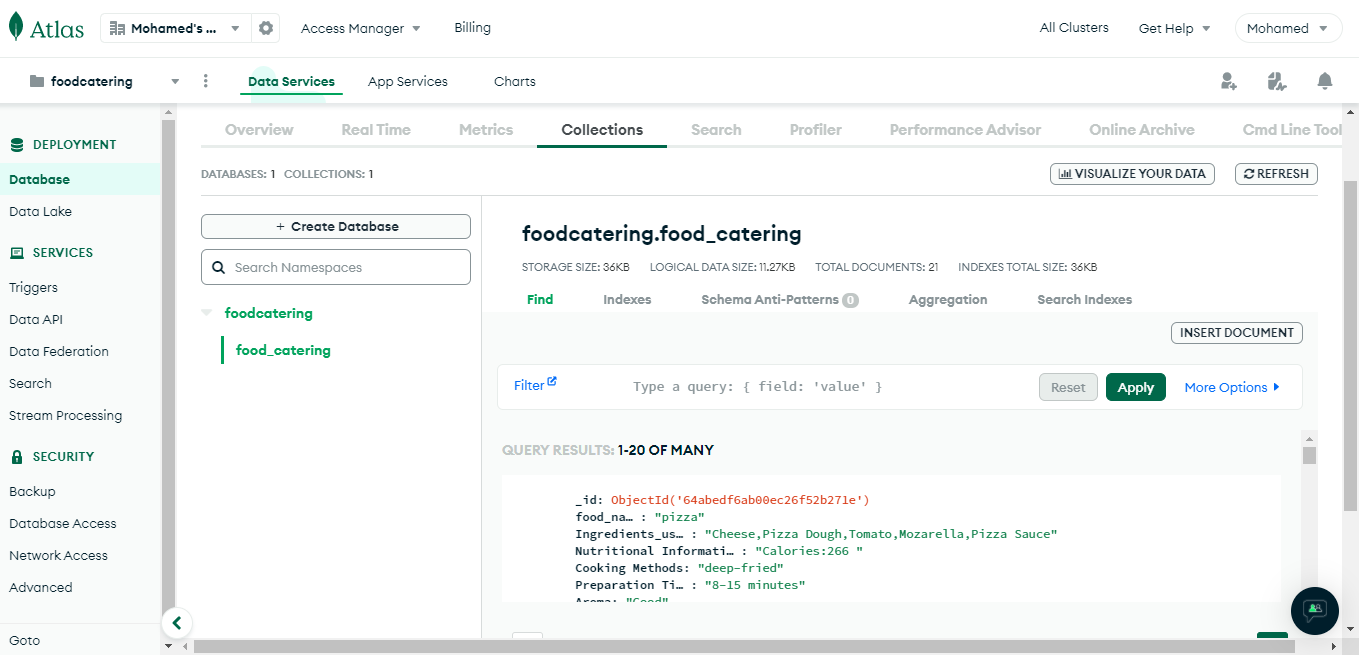Open notifications bell icon
The width and height of the screenshot is (1359, 655).
tap(1325, 81)
